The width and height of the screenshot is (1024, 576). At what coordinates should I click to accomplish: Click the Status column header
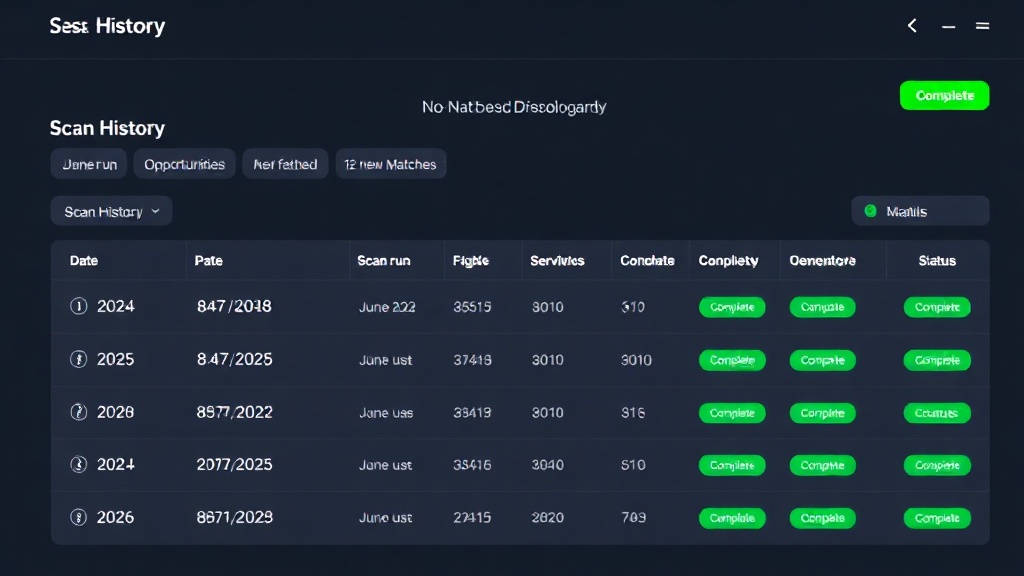click(x=937, y=261)
